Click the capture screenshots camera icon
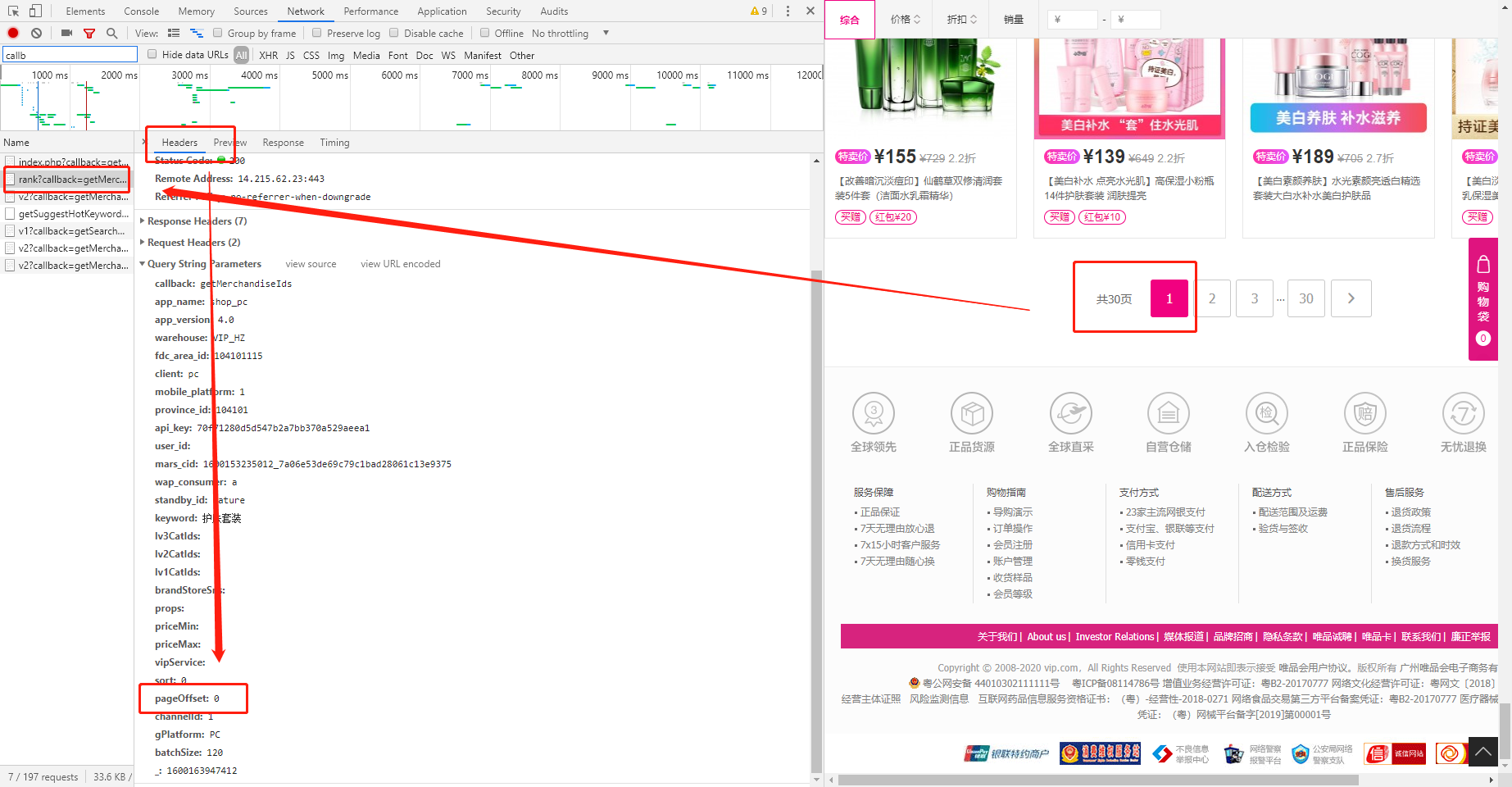Image resolution: width=1512 pixels, height=787 pixels. coord(66,33)
